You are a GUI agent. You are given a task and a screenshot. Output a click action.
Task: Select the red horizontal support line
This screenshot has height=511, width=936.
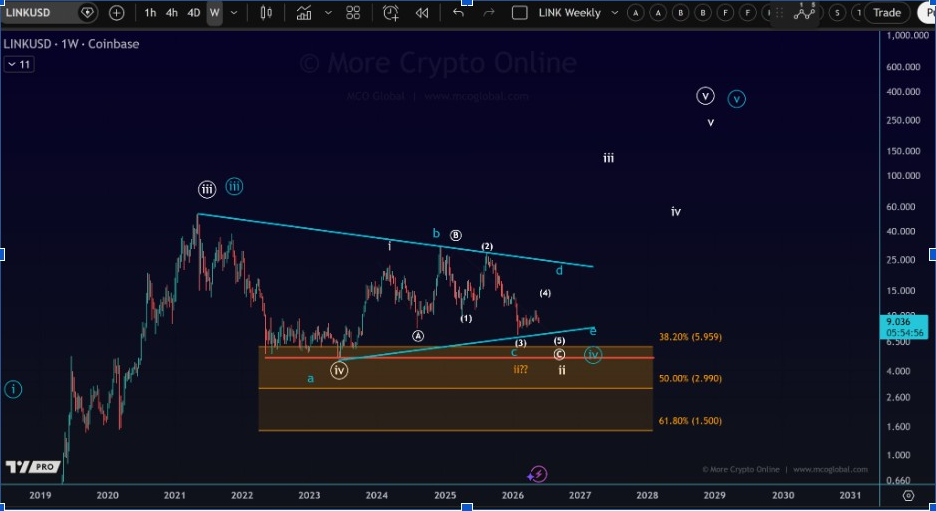(459, 357)
